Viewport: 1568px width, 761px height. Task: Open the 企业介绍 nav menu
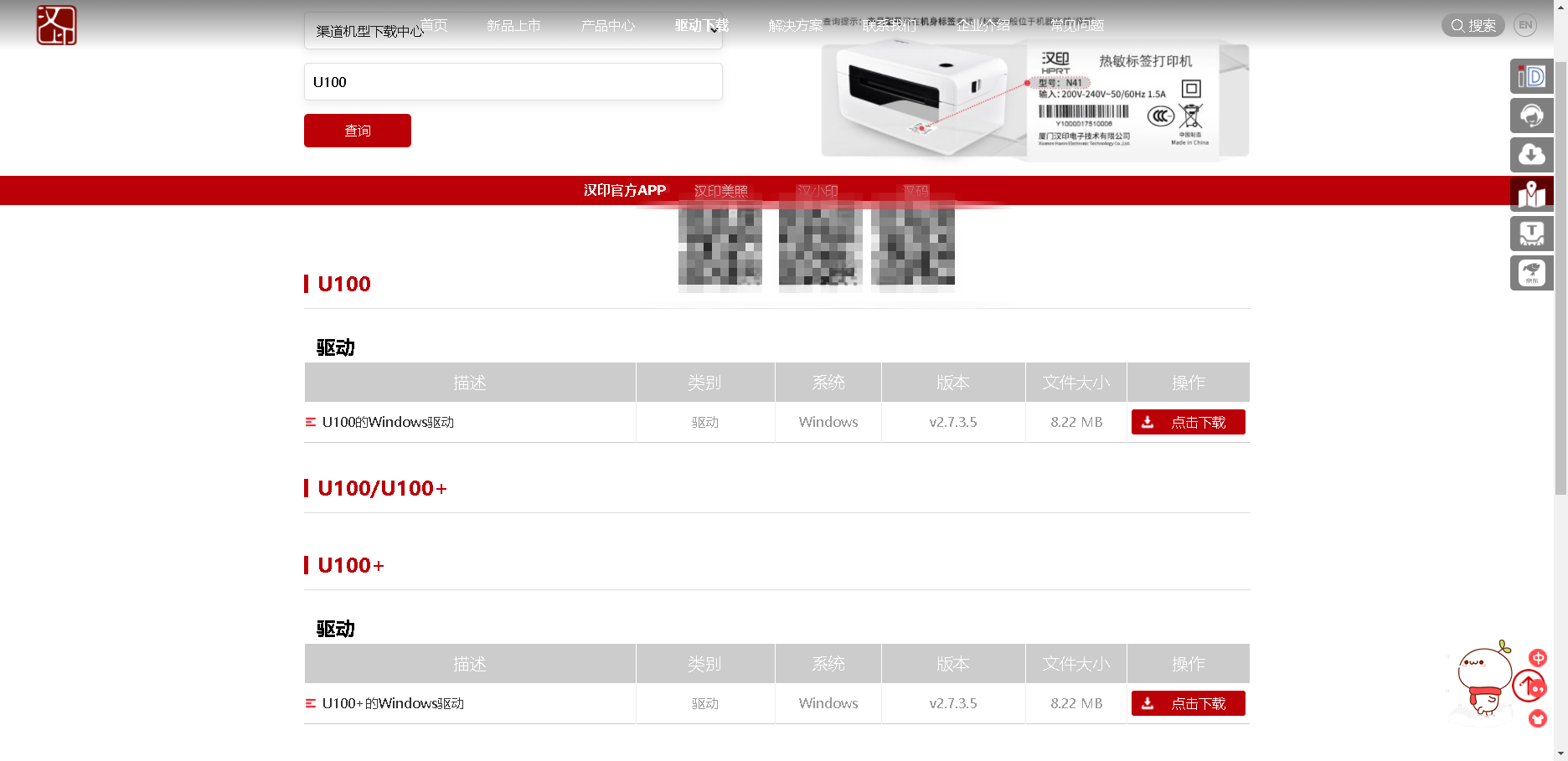tap(983, 25)
